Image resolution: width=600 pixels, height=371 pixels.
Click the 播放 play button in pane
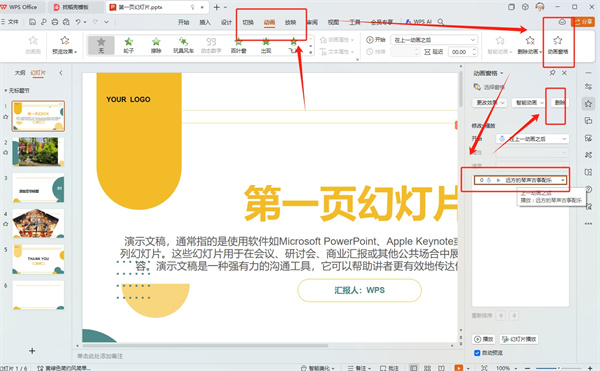pyautogui.click(x=484, y=339)
